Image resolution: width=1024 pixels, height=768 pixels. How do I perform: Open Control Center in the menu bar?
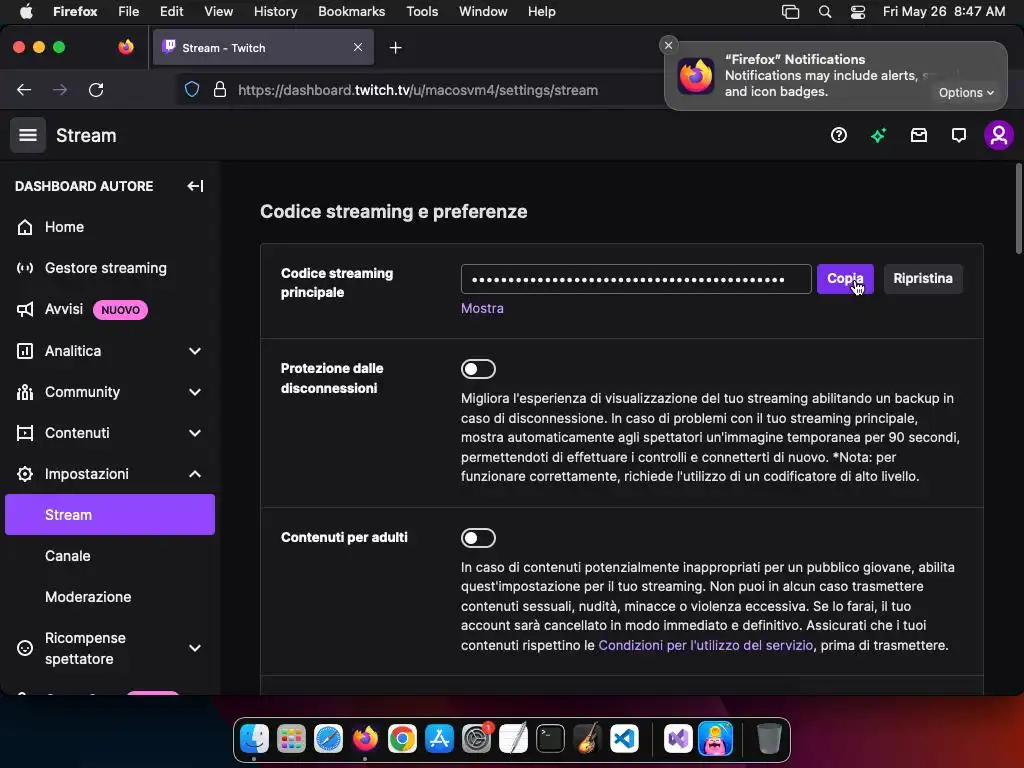pos(857,12)
